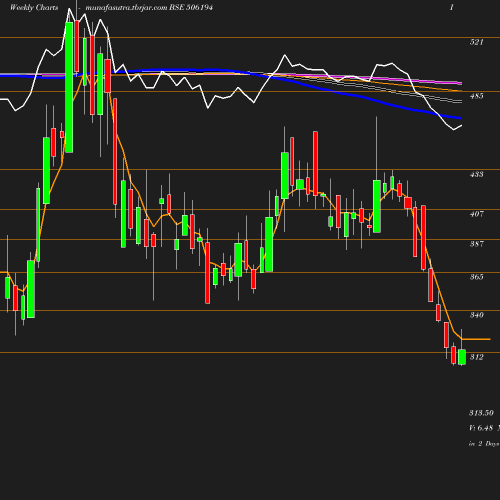
Task: Click the 'Weekly Charts' title text
Action: tap(34, 7)
